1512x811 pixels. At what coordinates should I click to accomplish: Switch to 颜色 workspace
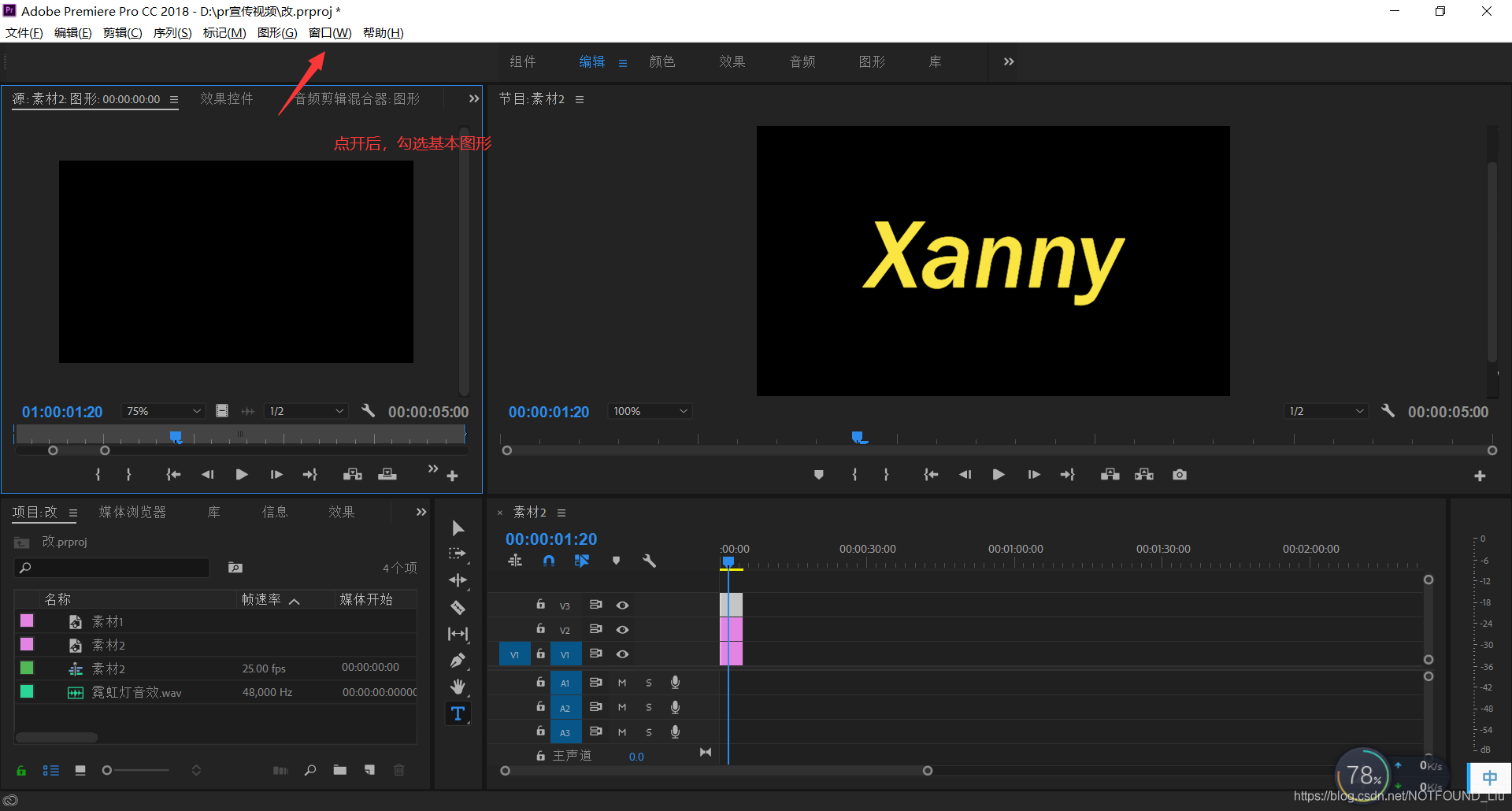[x=662, y=61]
